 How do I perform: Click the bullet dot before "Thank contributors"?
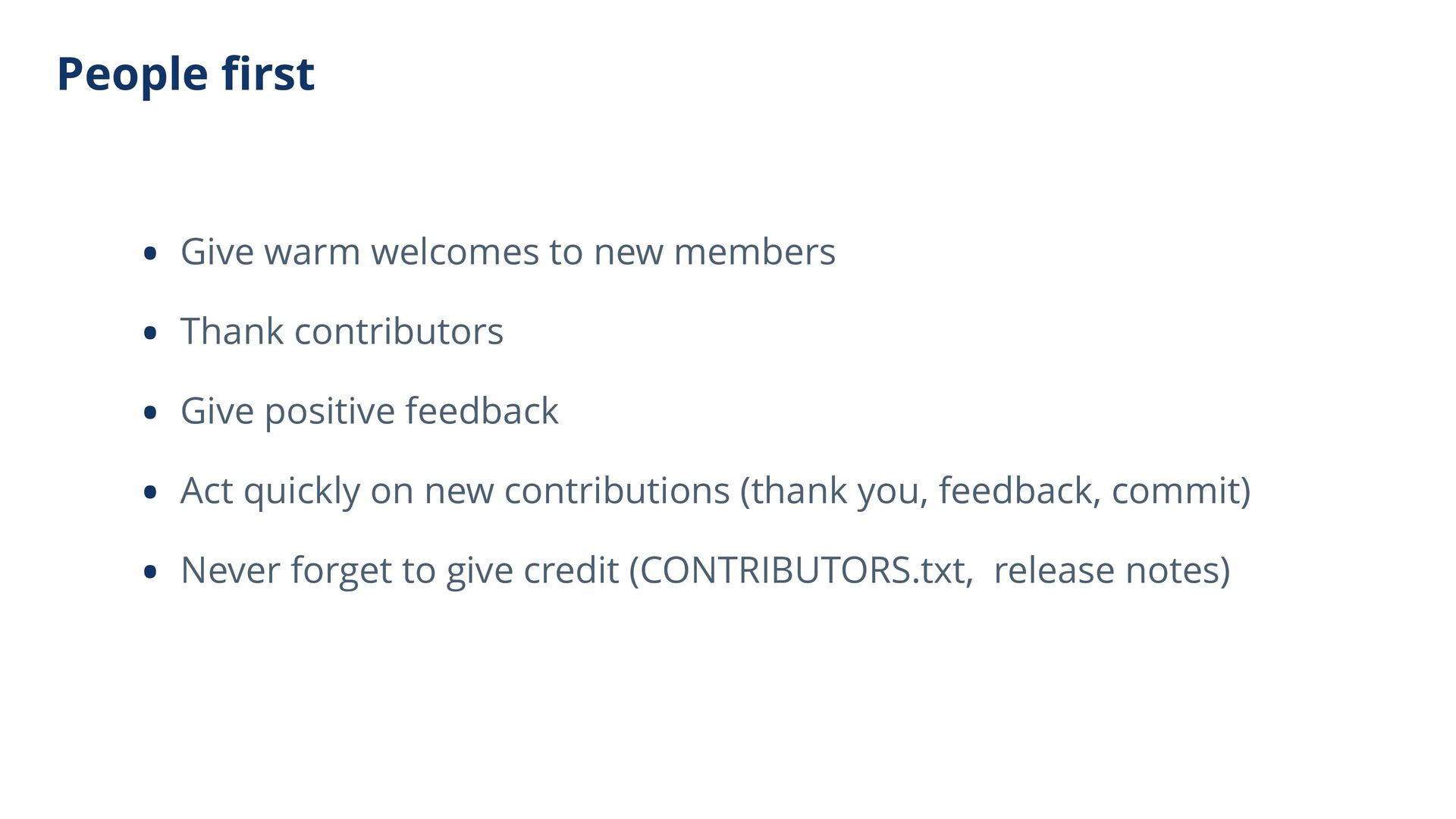150,333
